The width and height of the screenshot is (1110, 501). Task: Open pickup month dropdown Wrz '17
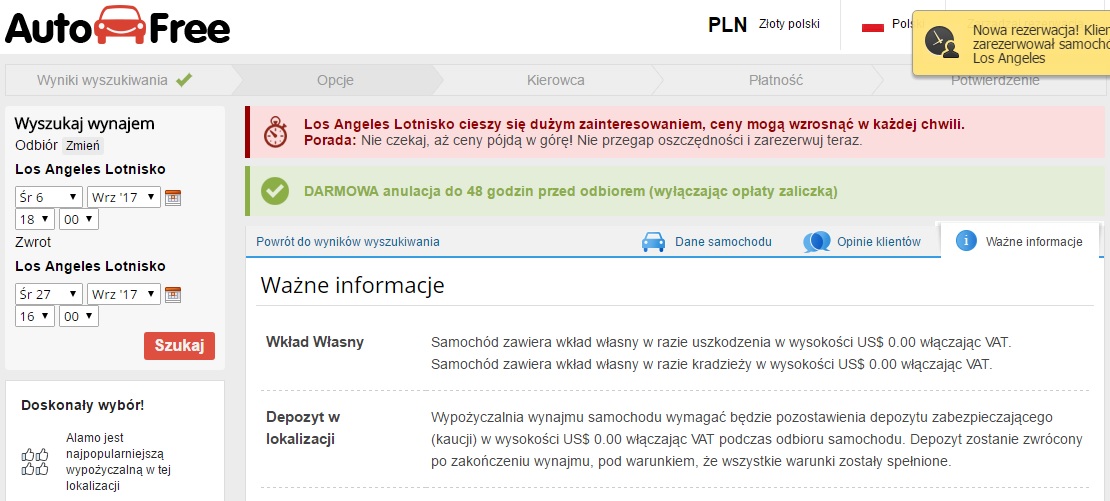point(124,197)
